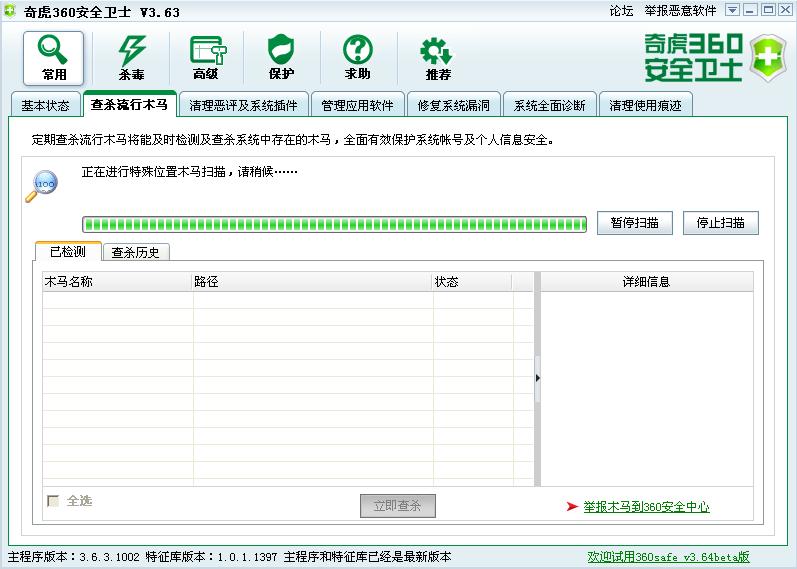Click the 正在进行特殊位置木马扫描 status text
Screen dimensions: 797x569
[x=190, y=172]
